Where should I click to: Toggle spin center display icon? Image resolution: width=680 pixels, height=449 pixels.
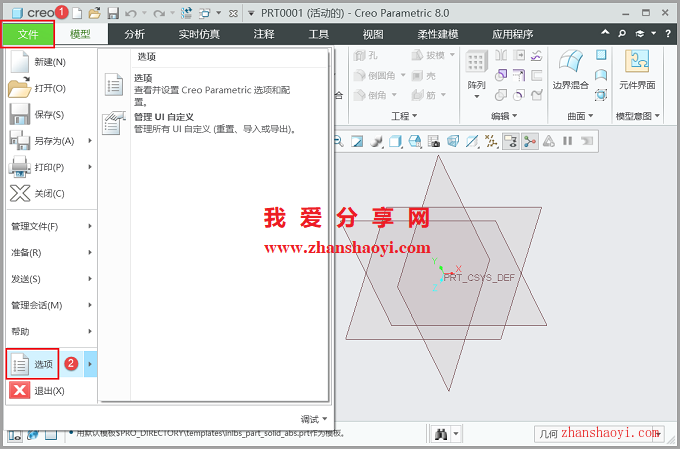(x=530, y=141)
